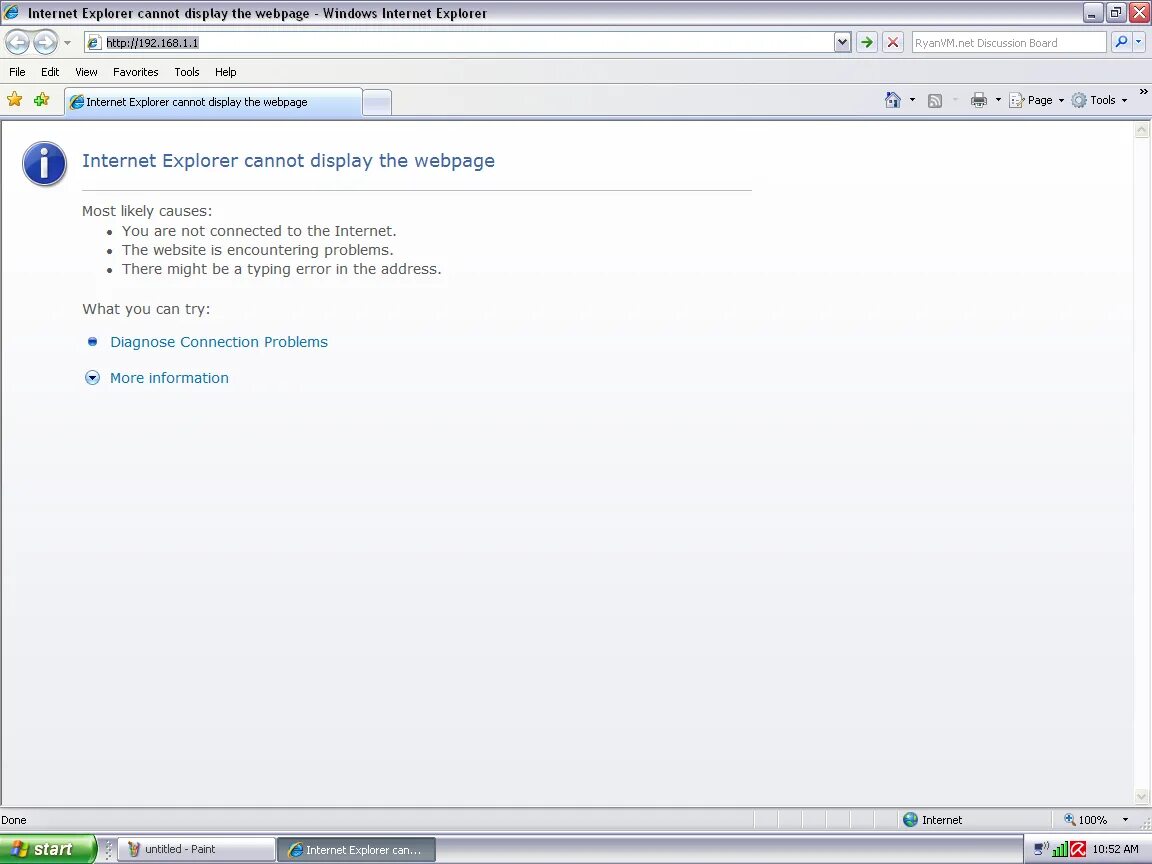Viewport: 1152px width, 864px height.
Task: Click the volume/network tray icon with monitor
Action: [1041, 849]
